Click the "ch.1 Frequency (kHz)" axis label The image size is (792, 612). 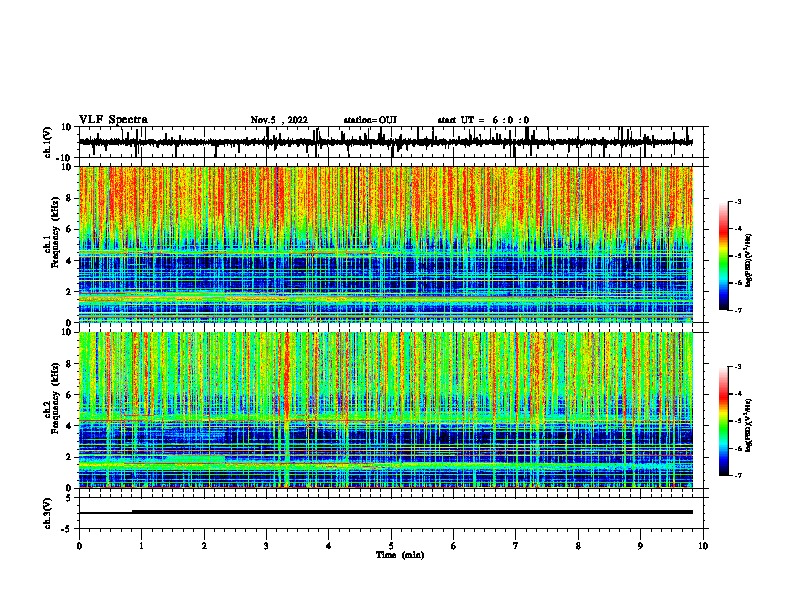[x=52, y=232]
